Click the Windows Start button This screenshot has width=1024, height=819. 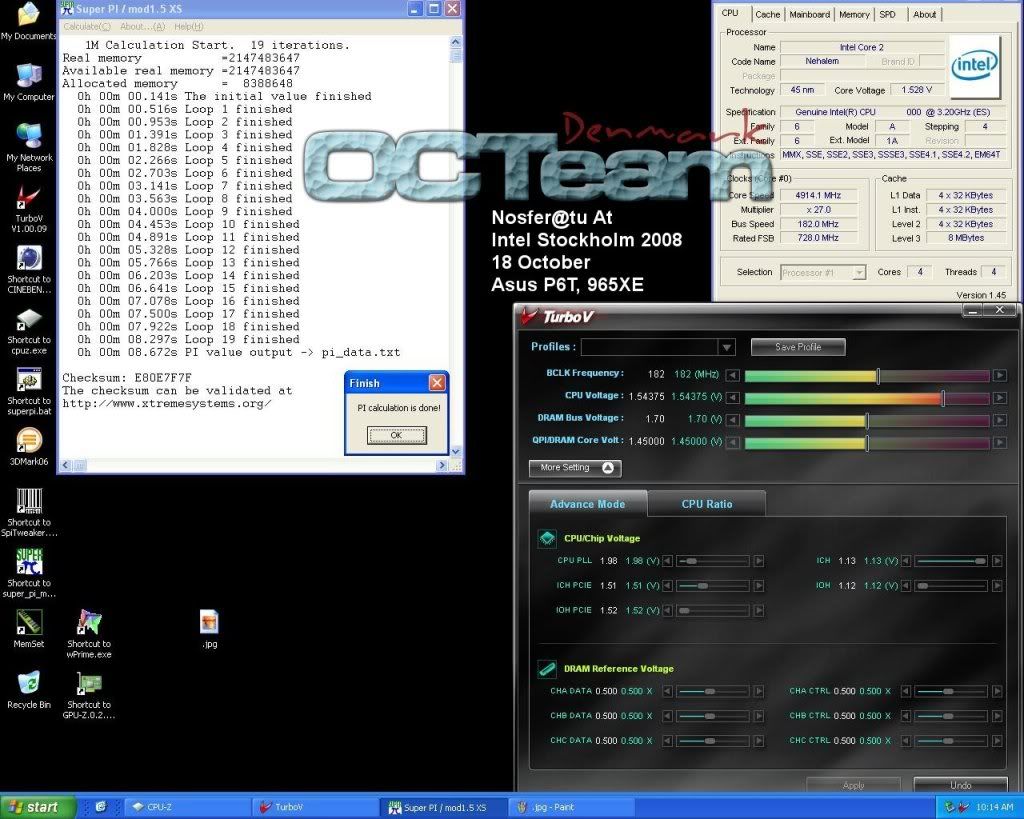(x=38, y=807)
